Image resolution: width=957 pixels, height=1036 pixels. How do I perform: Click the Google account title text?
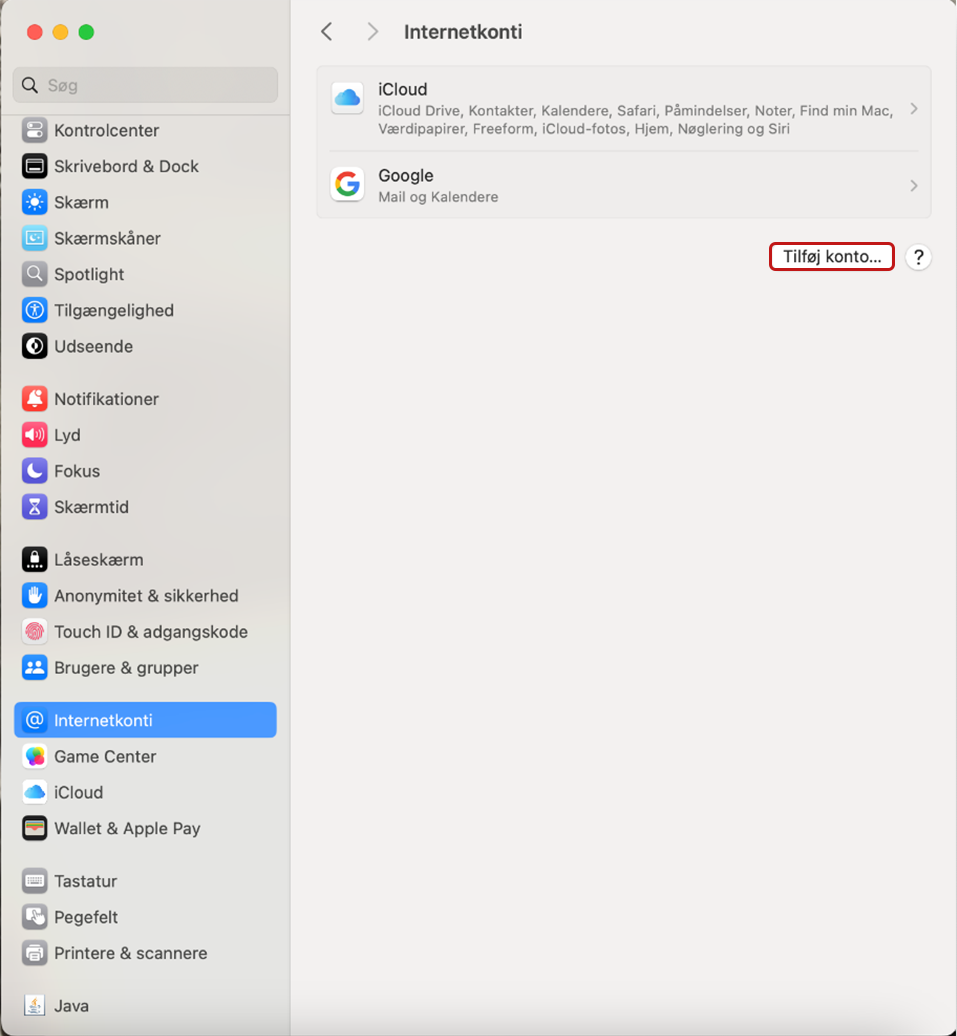click(x=406, y=176)
